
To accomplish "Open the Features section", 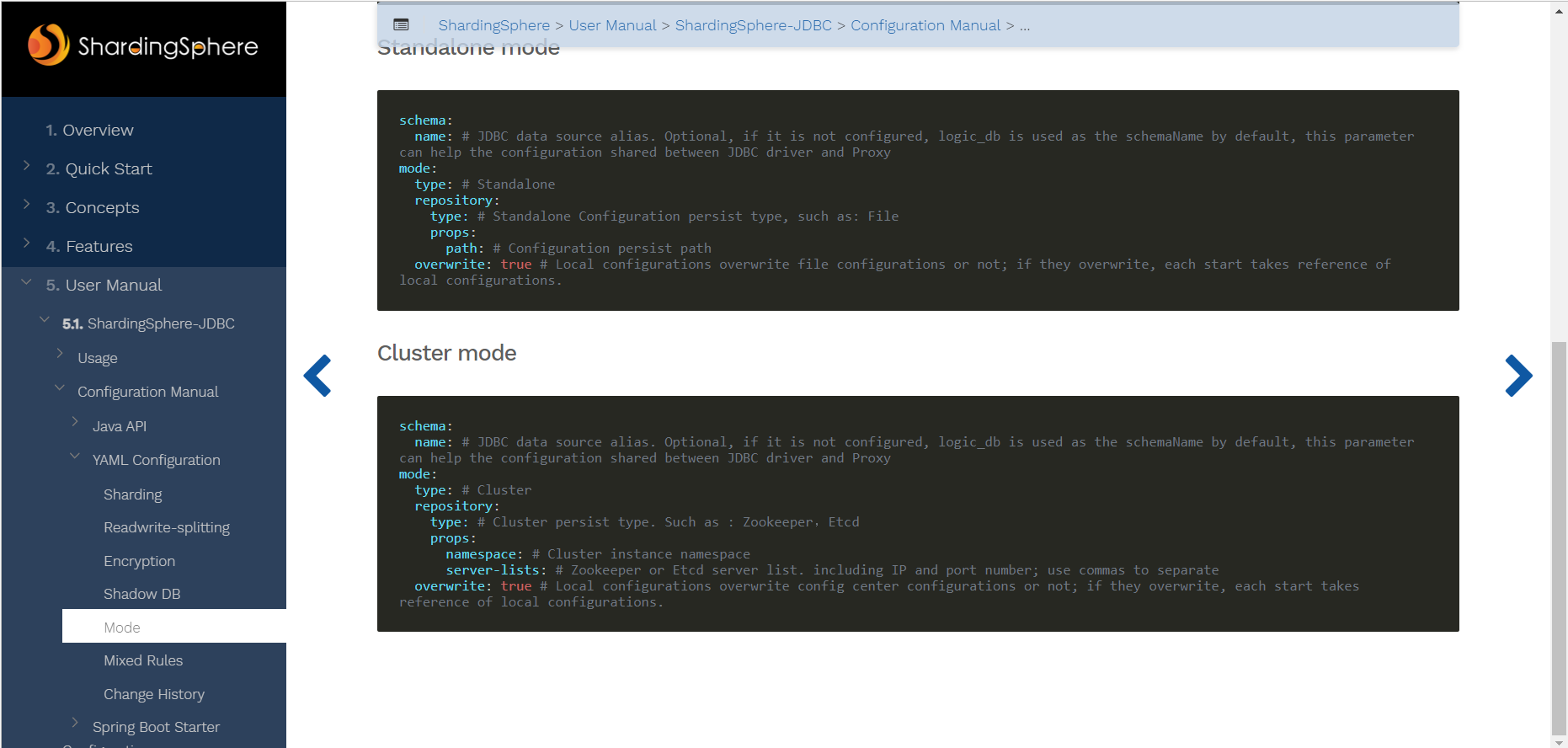I will (89, 247).
